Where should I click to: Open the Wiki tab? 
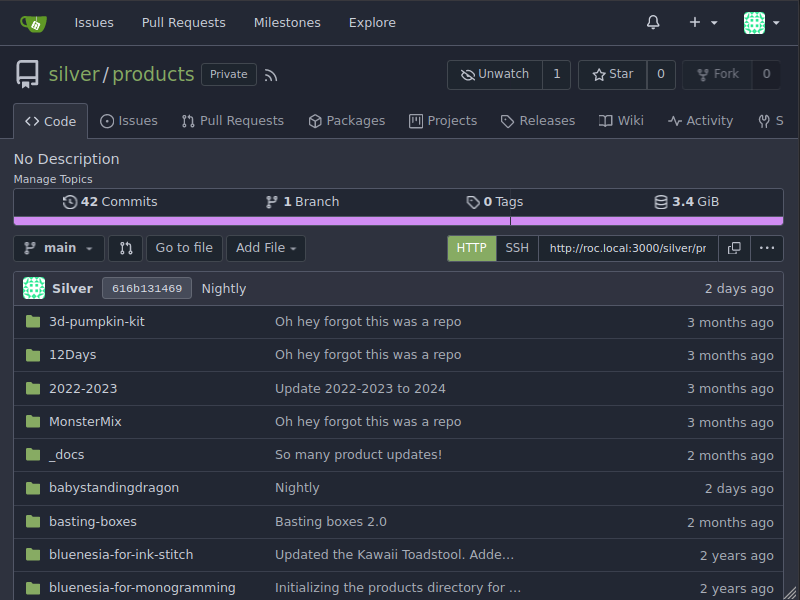click(x=621, y=121)
